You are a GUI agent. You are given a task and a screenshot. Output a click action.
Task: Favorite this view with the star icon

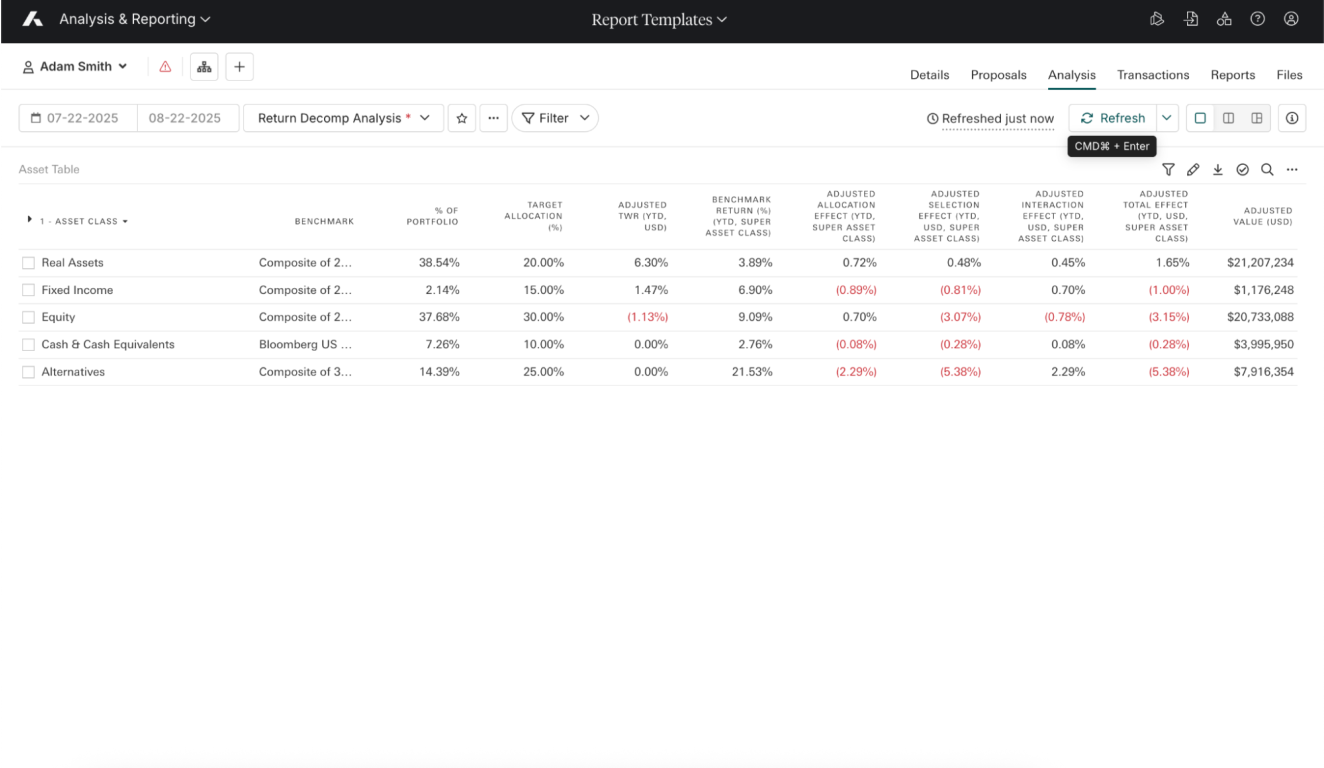pos(461,118)
